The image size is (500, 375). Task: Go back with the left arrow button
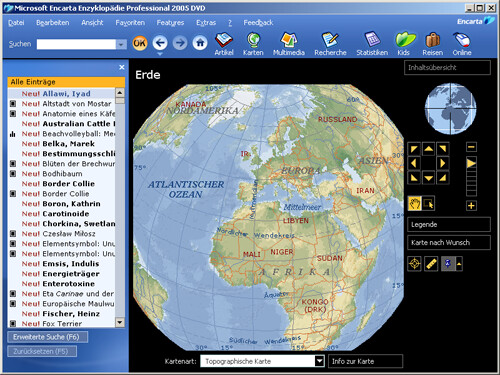click(160, 43)
